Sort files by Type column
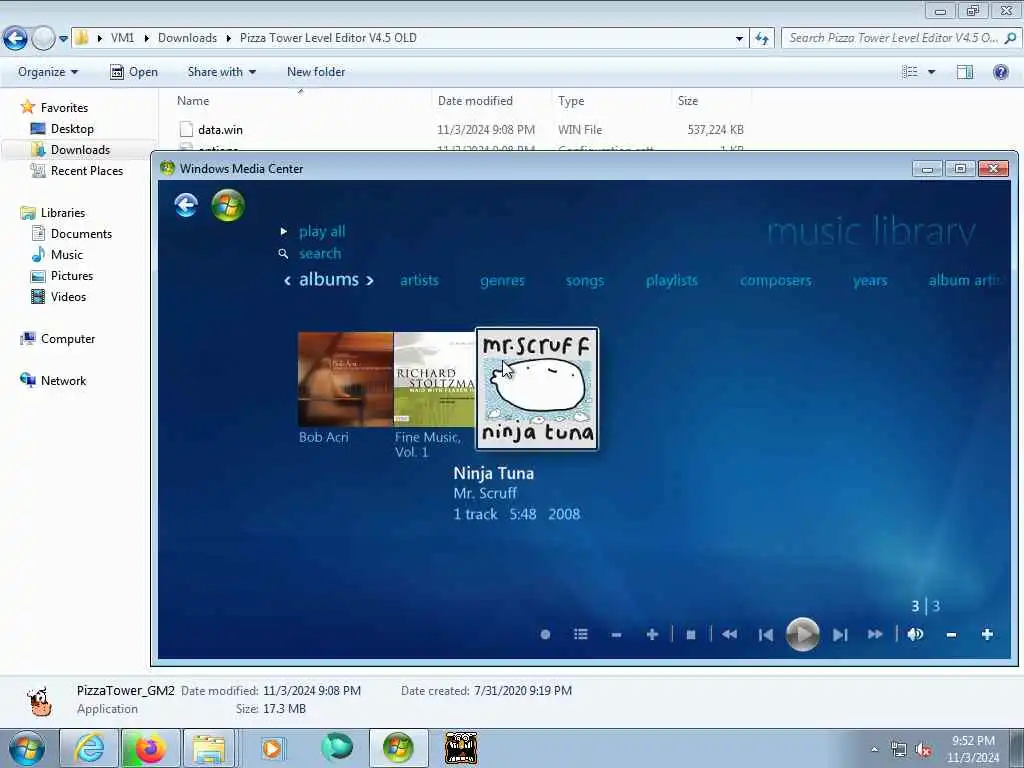This screenshot has height=768, width=1024. click(571, 101)
